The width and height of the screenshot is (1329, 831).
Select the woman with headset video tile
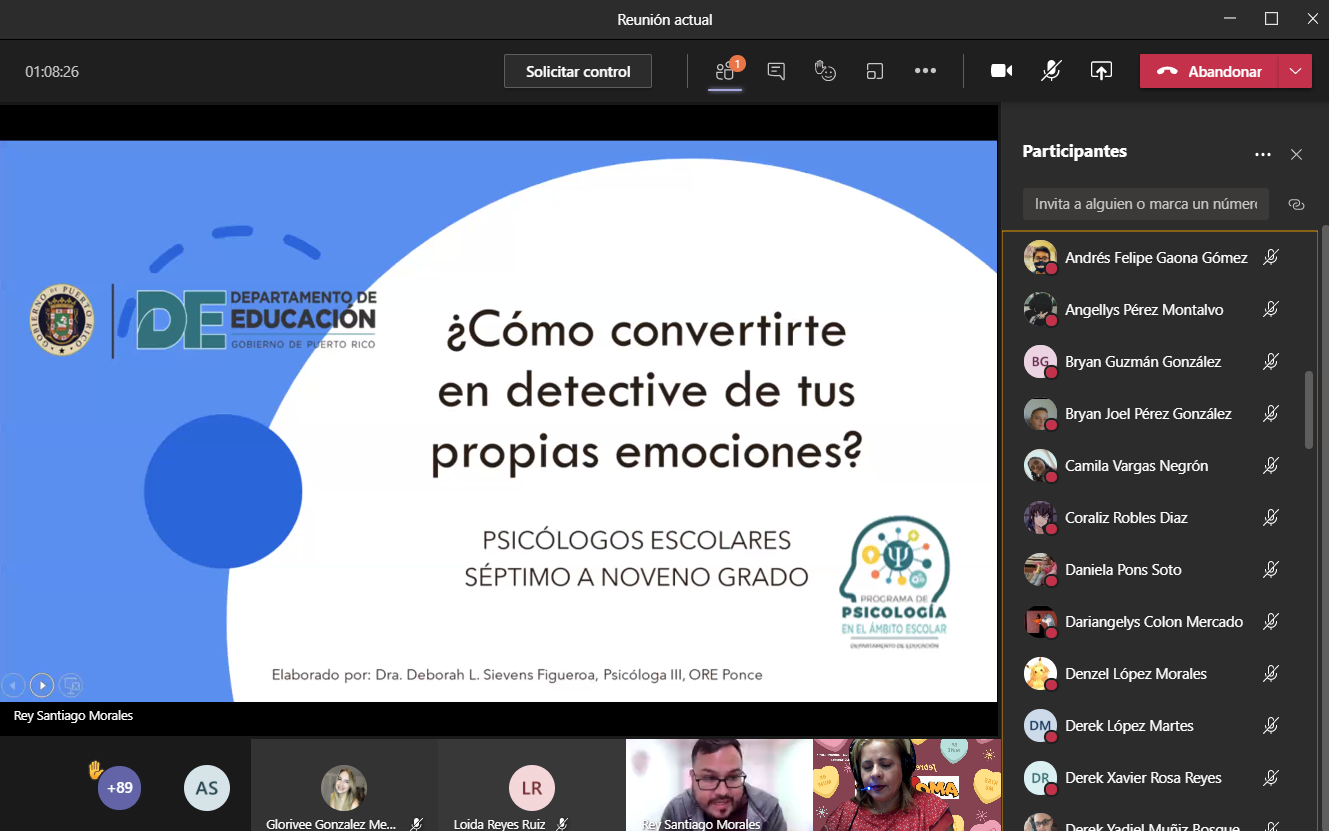click(x=906, y=785)
